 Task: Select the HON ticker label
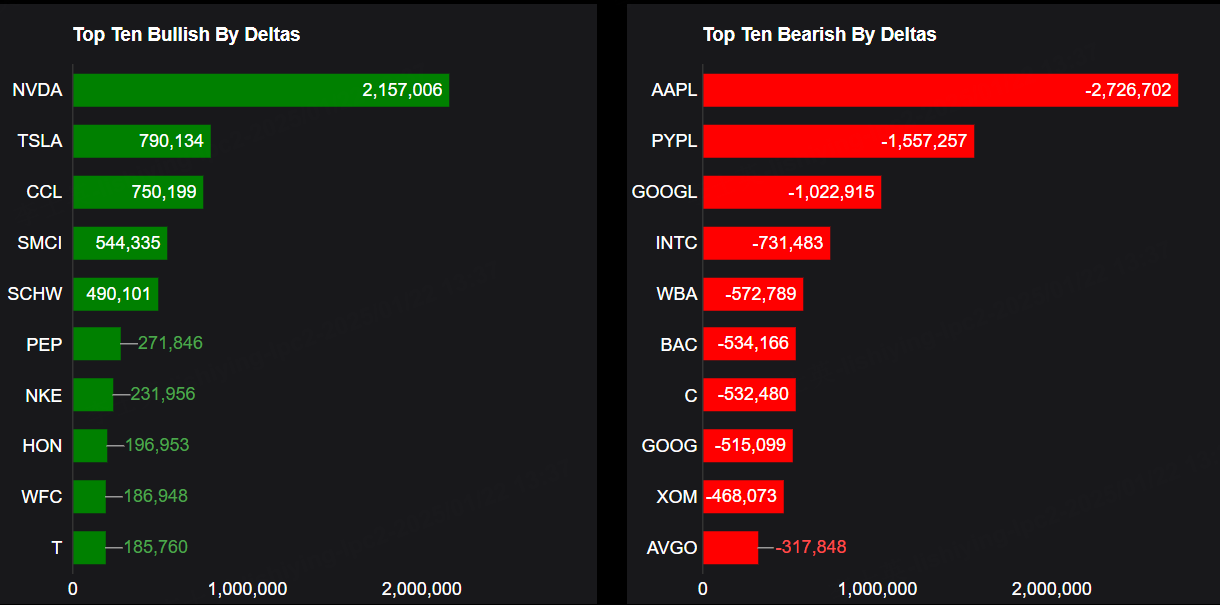(42, 446)
